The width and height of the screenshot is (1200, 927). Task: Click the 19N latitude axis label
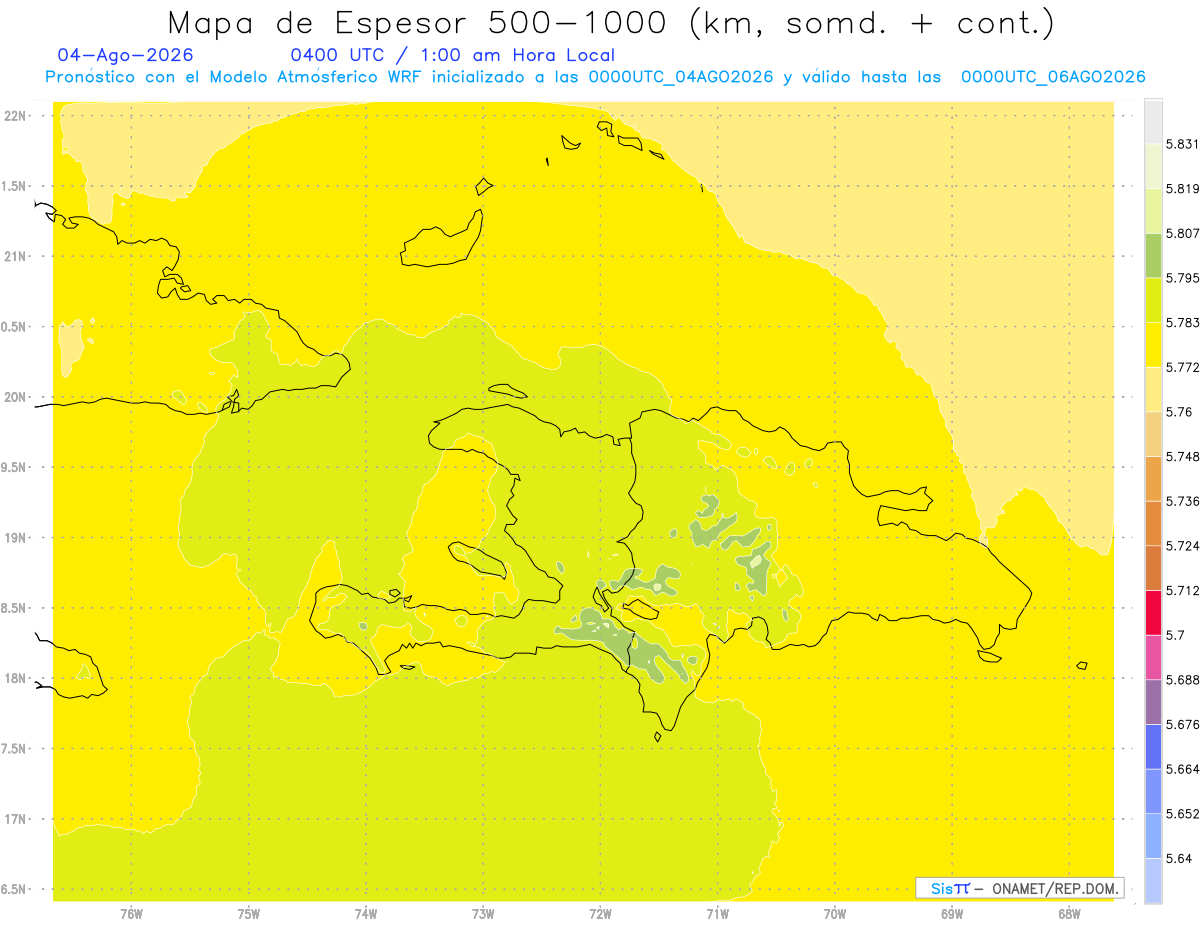[x=15, y=538]
